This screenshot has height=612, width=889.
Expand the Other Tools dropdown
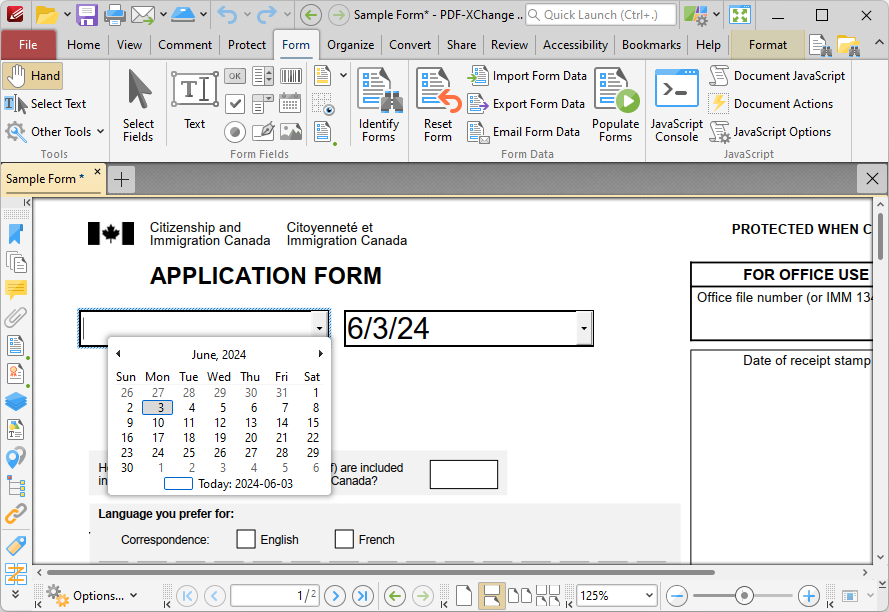(x=100, y=132)
